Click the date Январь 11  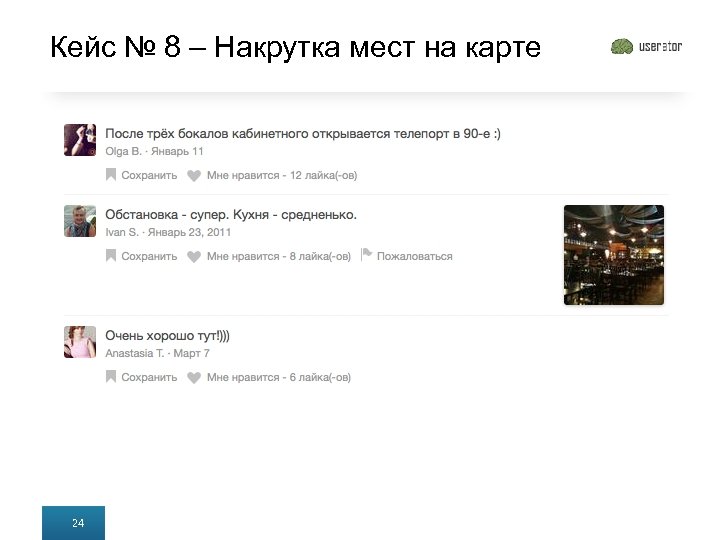(x=177, y=152)
